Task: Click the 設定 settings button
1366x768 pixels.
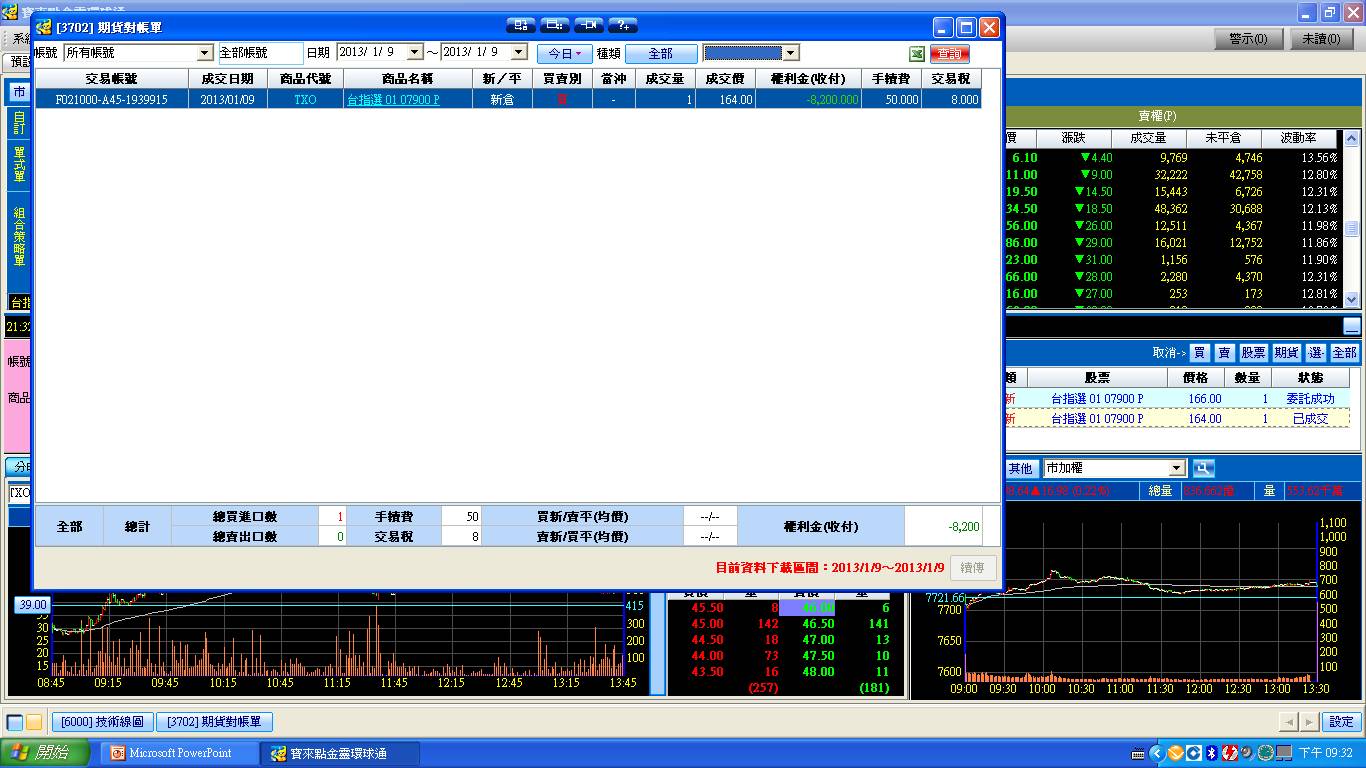Action: pos(1342,722)
